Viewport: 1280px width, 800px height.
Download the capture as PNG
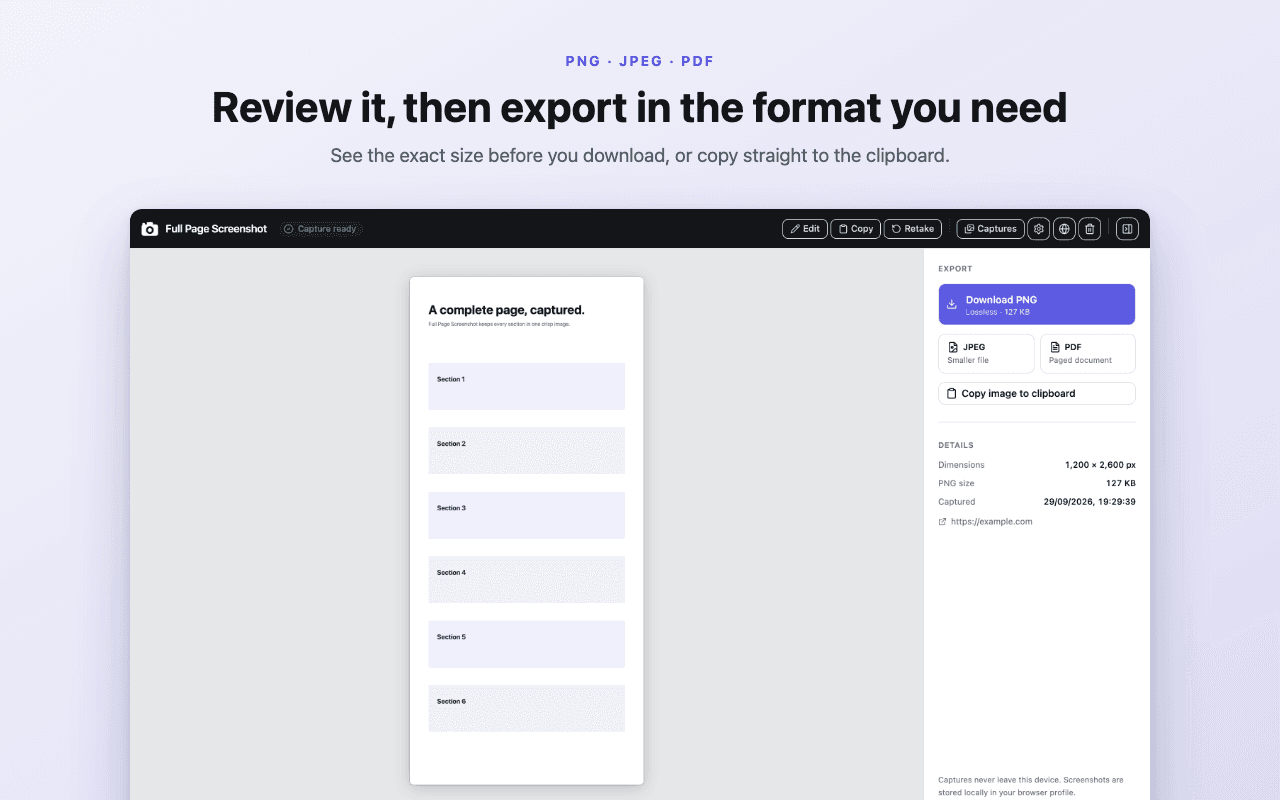(1036, 304)
